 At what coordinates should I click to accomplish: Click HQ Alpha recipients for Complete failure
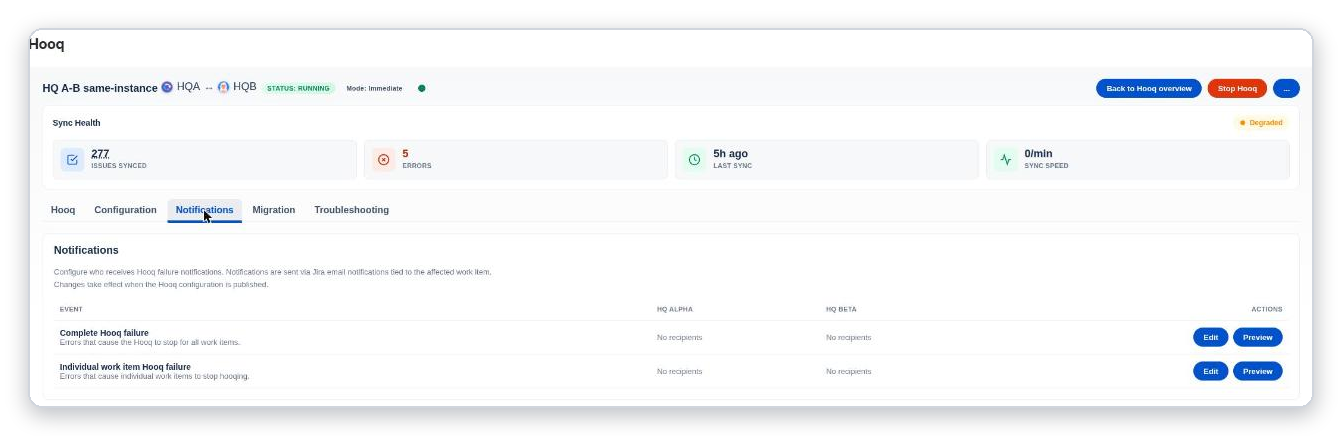pos(679,337)
